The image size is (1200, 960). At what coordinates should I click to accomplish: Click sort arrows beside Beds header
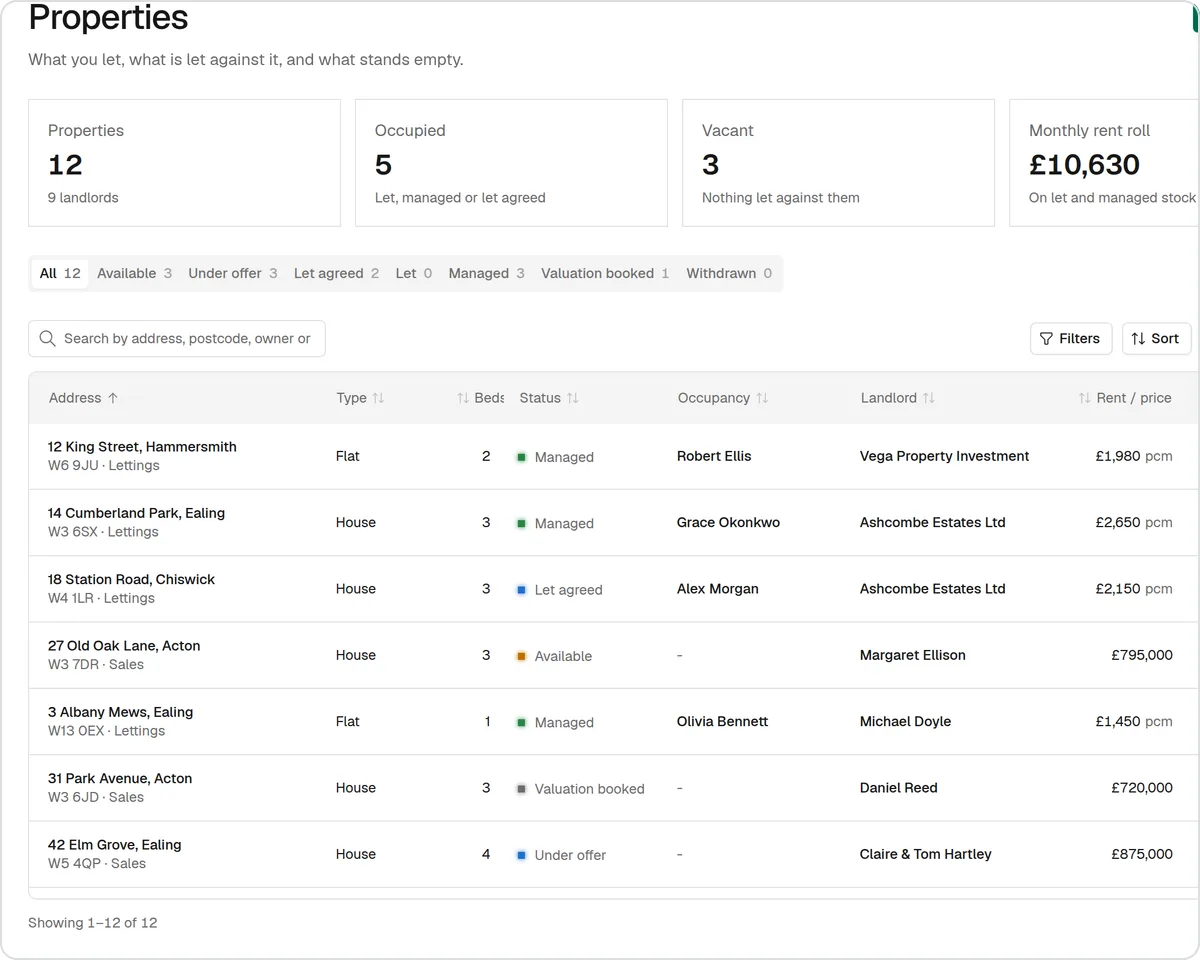tap(463, 398)
